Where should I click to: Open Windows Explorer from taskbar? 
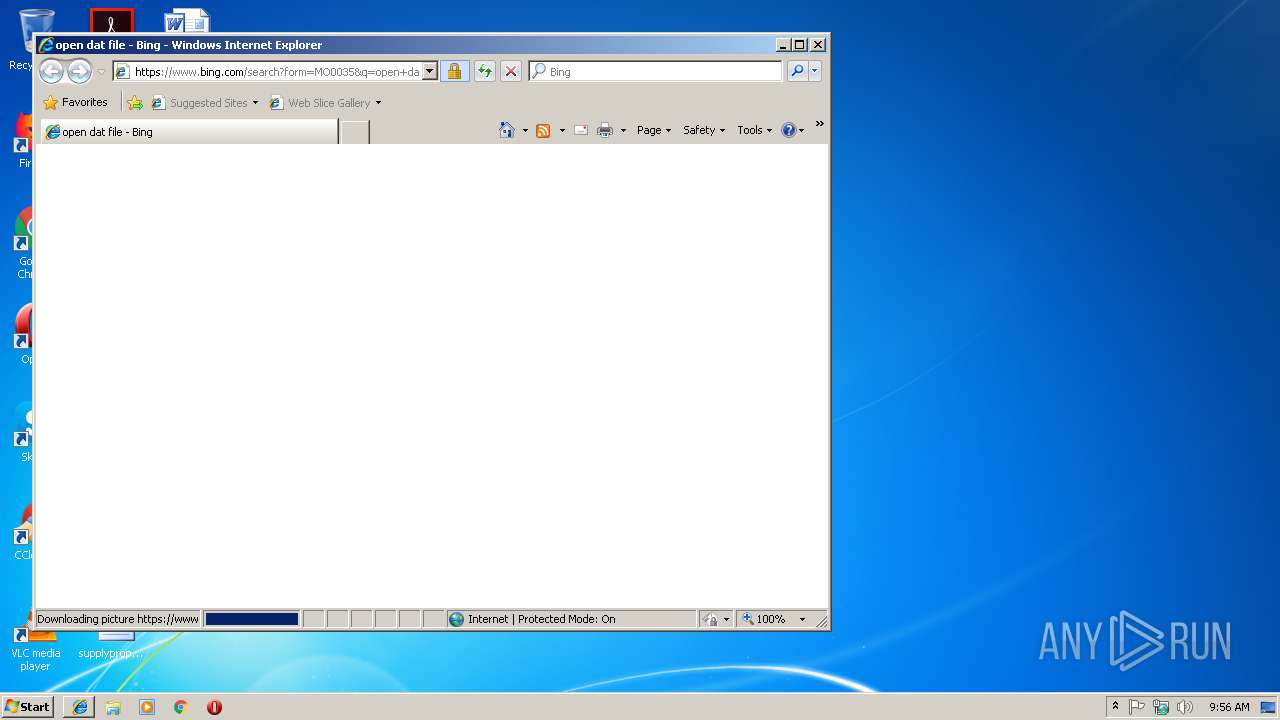[x=113, y=706]
